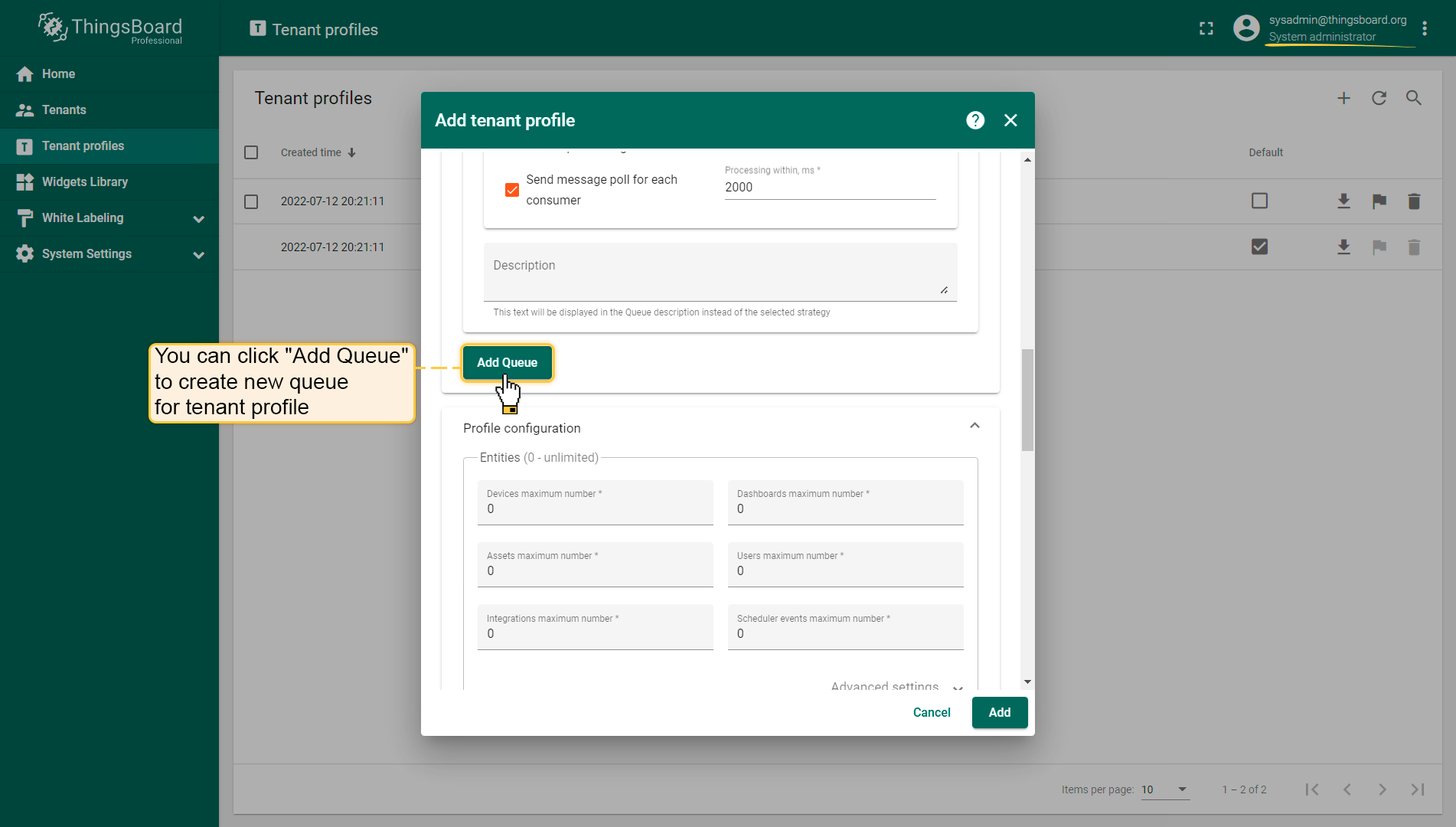Open help for Add tenant profile dialog
This screenshot has width=1456, height=827.
(x=974, y=120)
